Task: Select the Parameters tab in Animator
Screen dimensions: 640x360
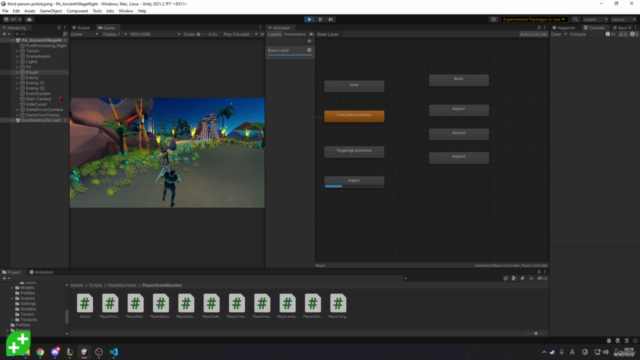Action: point(295,34)
